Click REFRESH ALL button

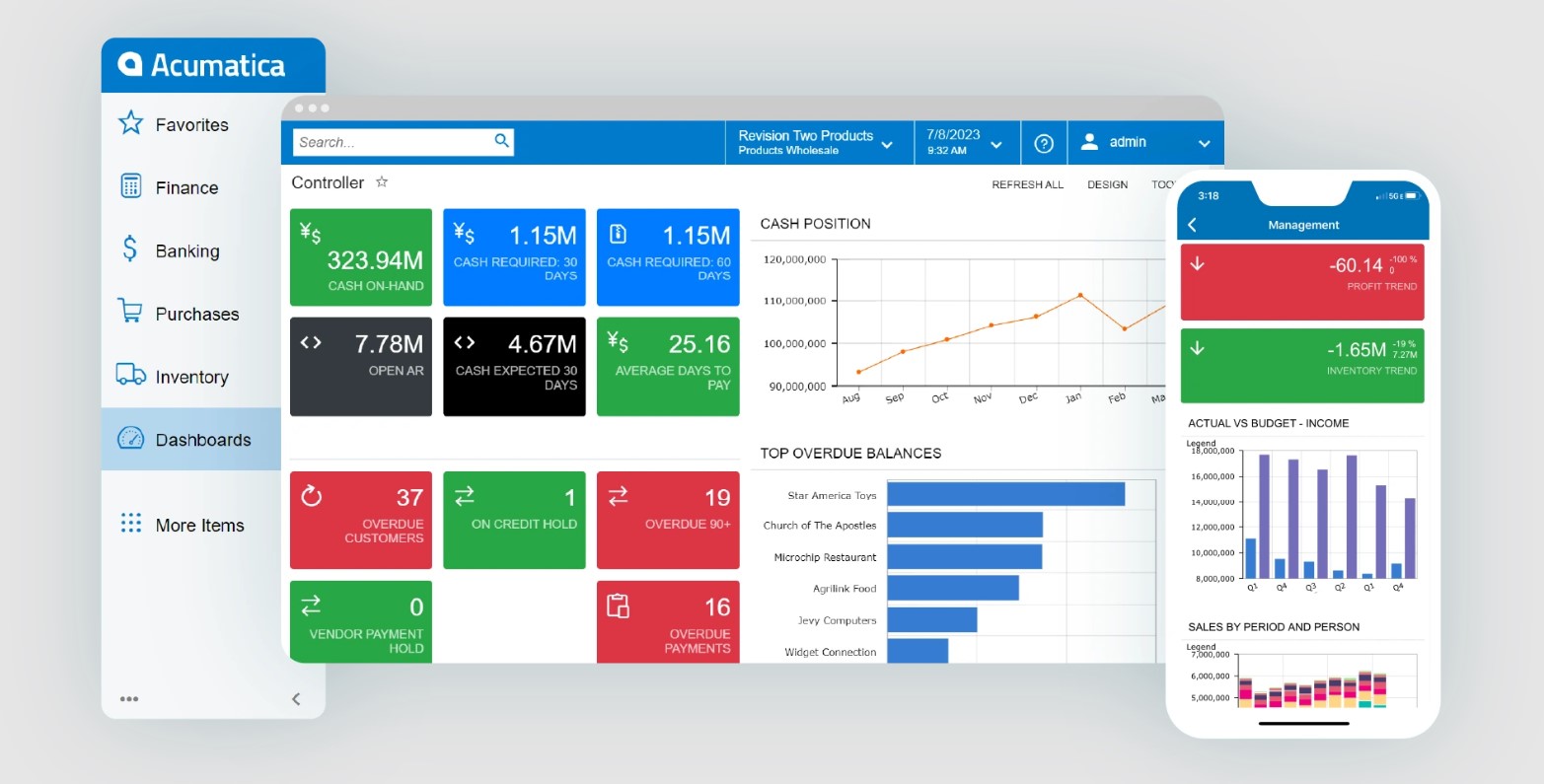[1027, 184]
